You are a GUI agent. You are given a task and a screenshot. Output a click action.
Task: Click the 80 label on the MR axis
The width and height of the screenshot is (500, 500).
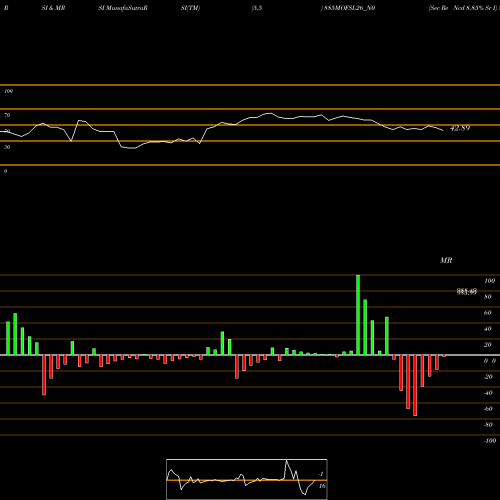(487, 297)
